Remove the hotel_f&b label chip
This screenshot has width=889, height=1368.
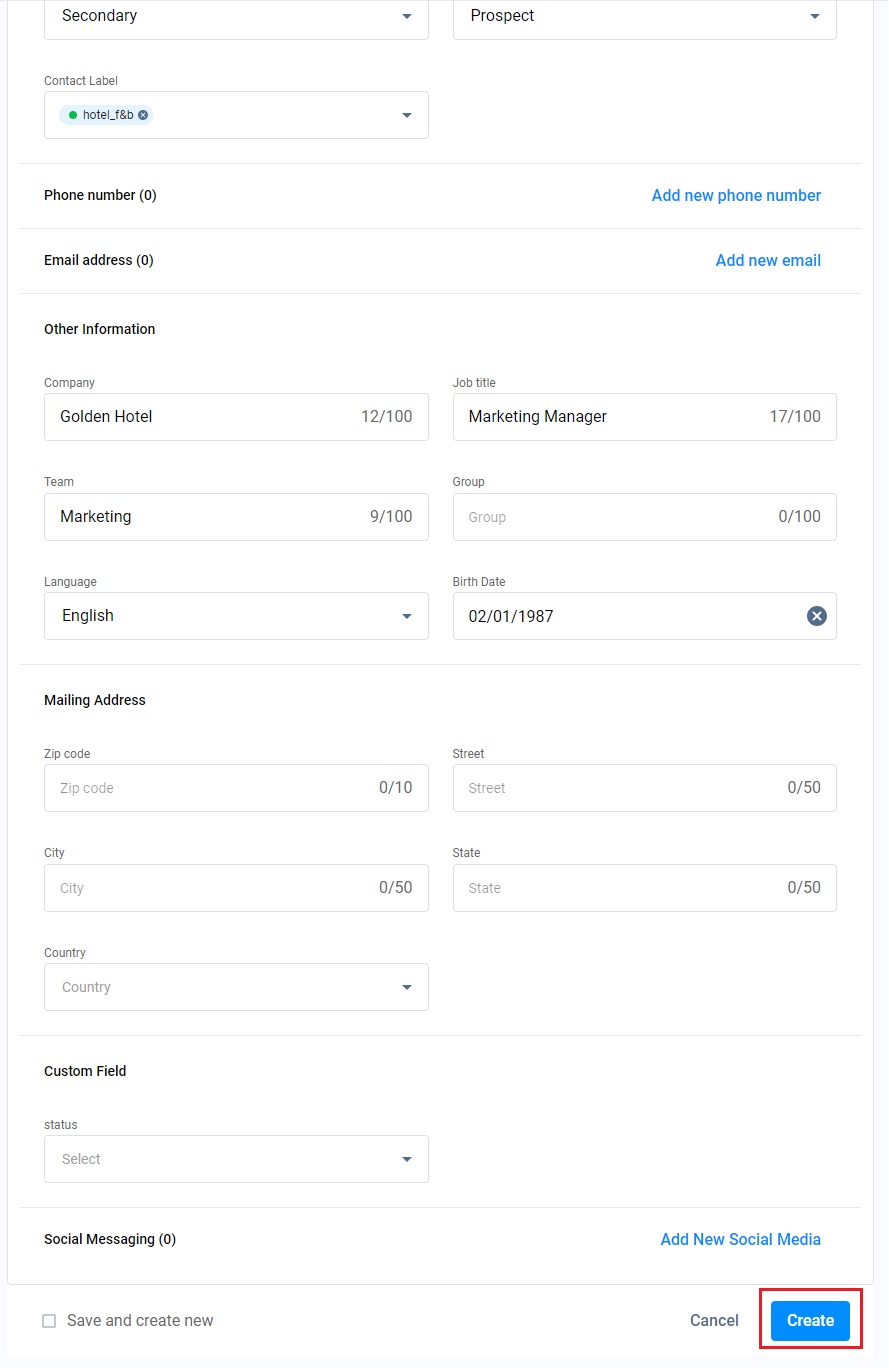pyautogui.click(x=143, y=115)
